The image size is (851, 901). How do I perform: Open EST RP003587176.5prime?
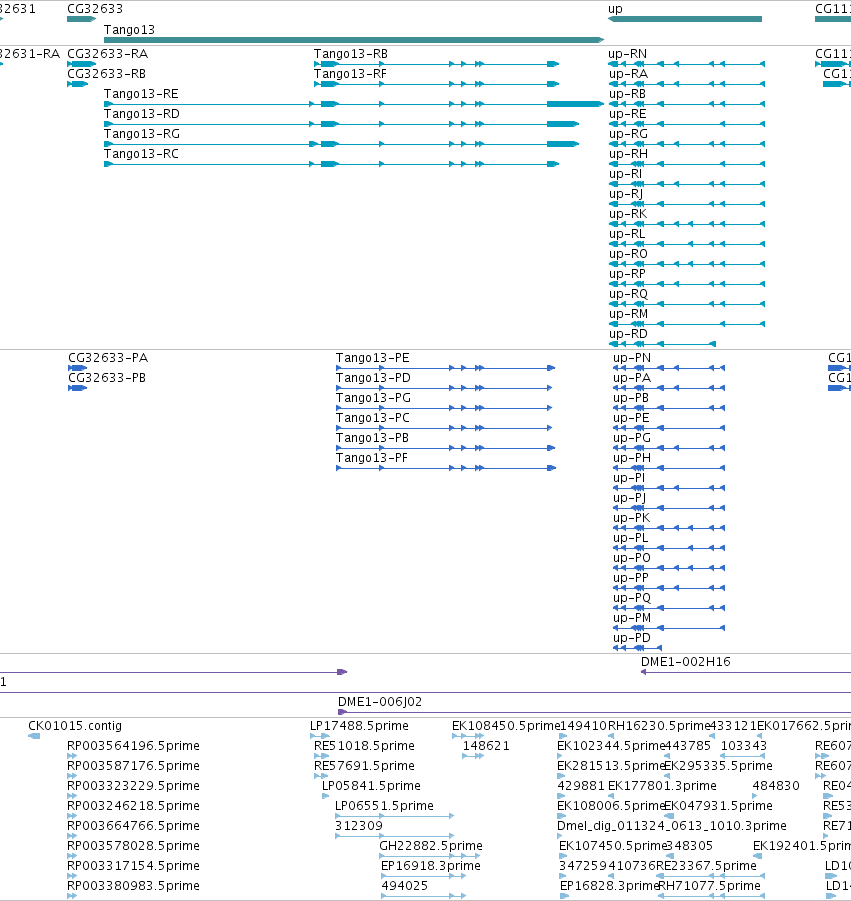(x=133, y=766)
